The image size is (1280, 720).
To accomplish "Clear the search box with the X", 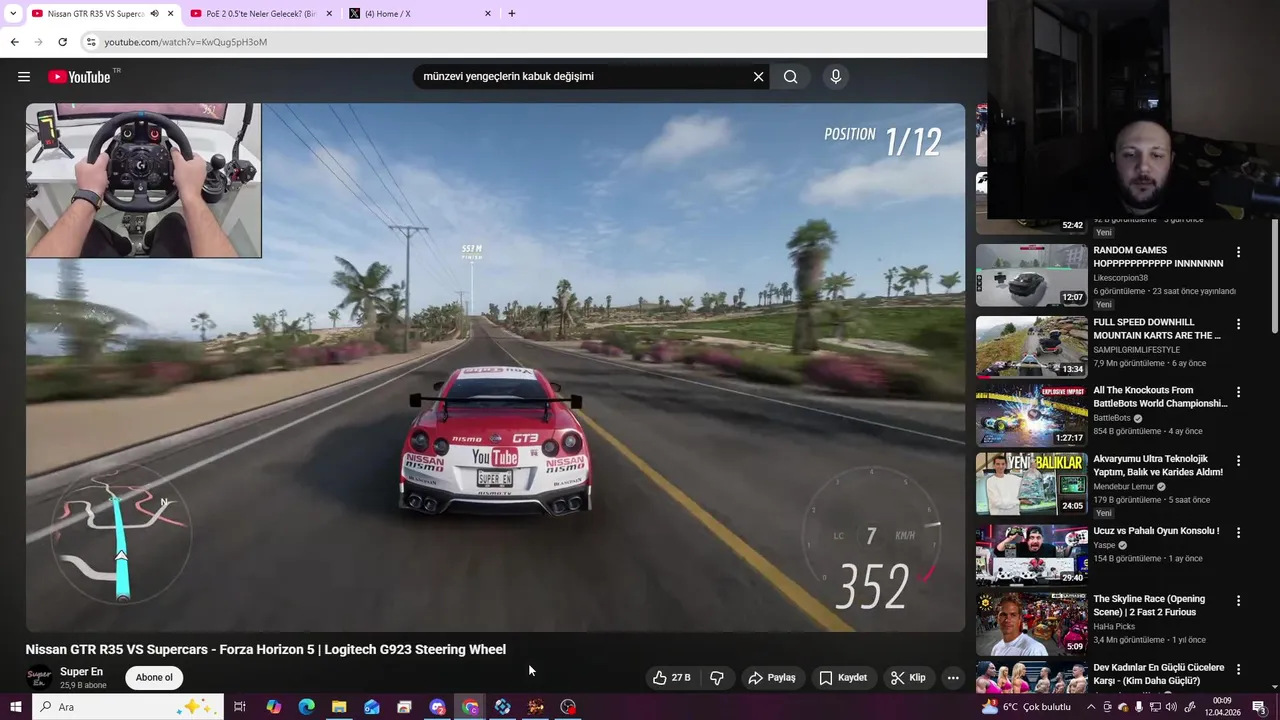I will (x=758, y=76).
